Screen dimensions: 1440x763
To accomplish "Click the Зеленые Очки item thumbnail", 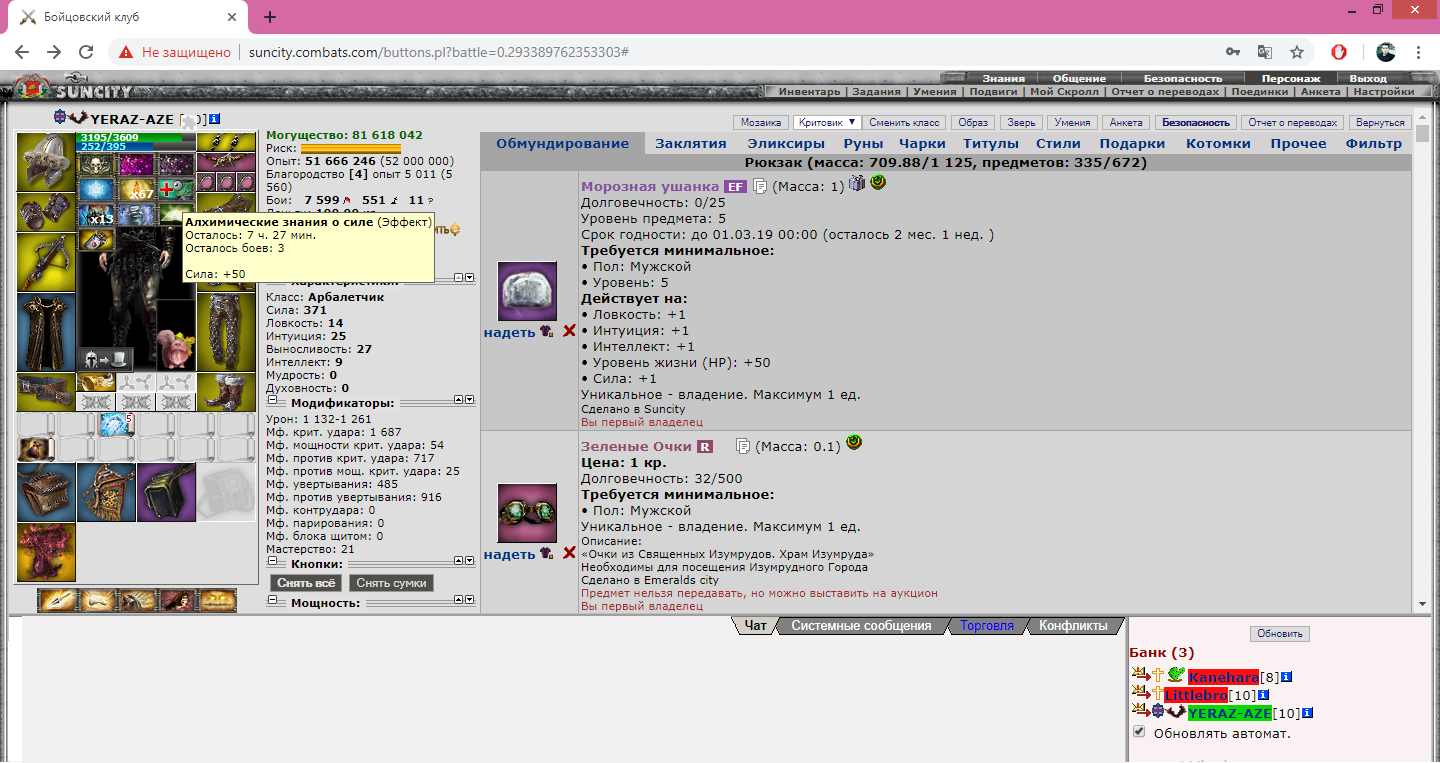I will (x=527, y=514).
